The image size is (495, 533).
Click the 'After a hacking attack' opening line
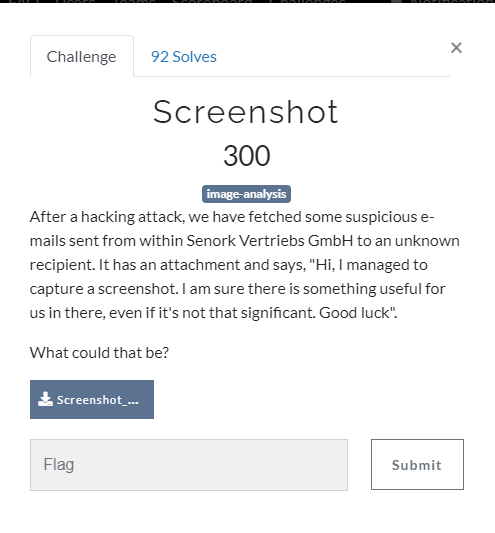[107, 217]
